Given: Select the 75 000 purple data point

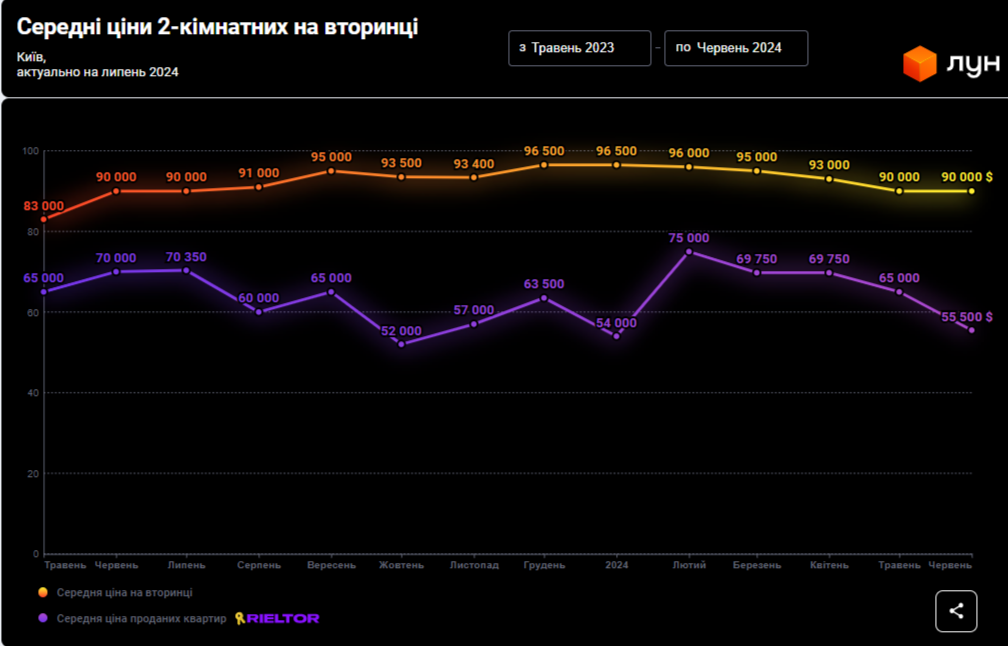Looking at the screenshot, I should click(x=689, y=252).
